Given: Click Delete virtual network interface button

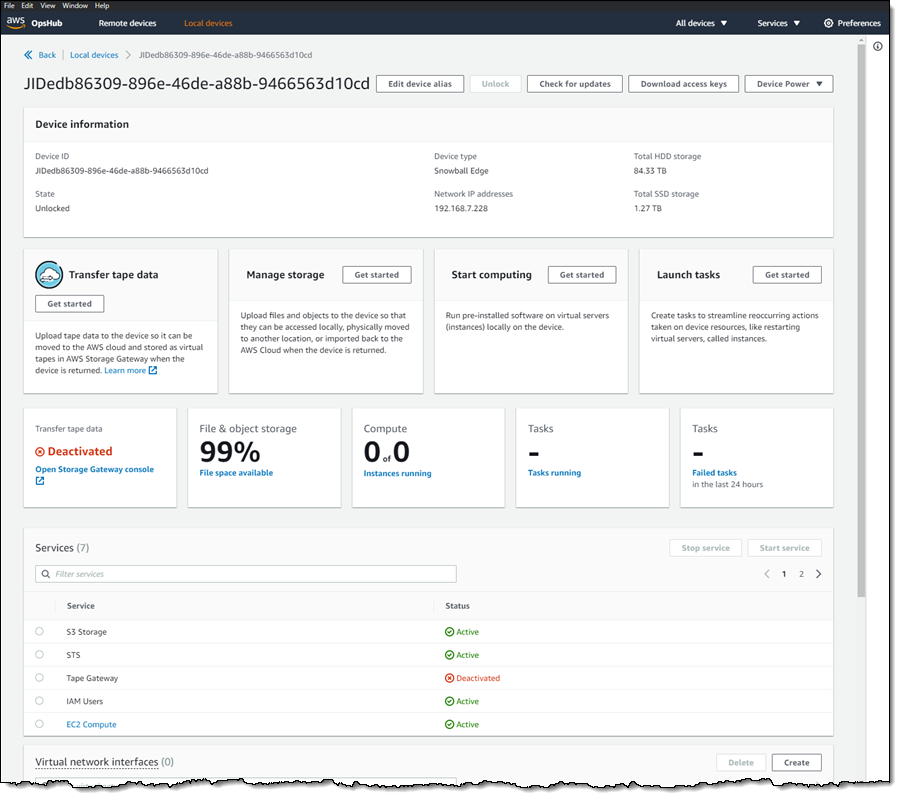Looking at the screenshot, I should point(741,763).
